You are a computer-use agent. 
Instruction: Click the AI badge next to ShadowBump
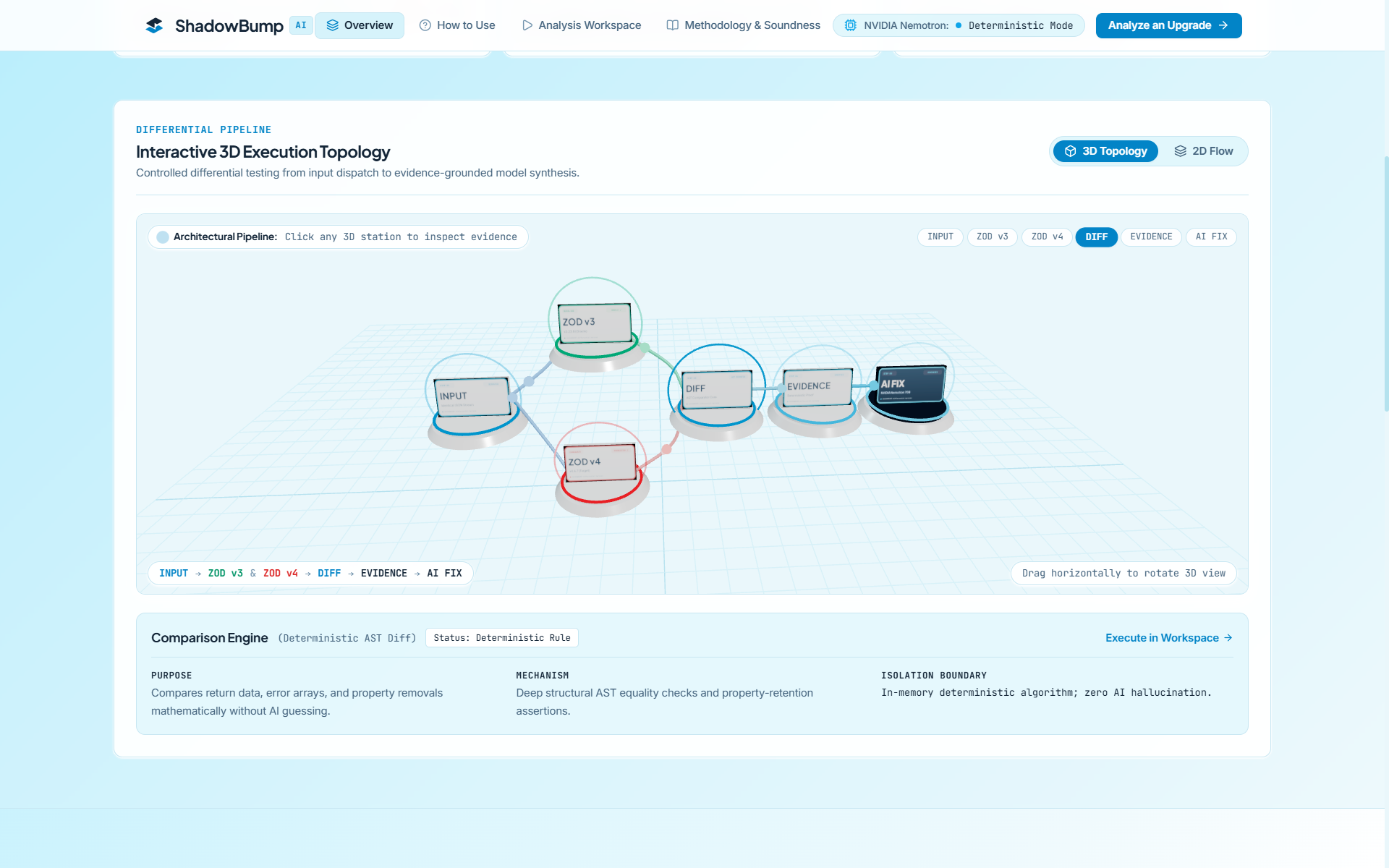(301, 25)
